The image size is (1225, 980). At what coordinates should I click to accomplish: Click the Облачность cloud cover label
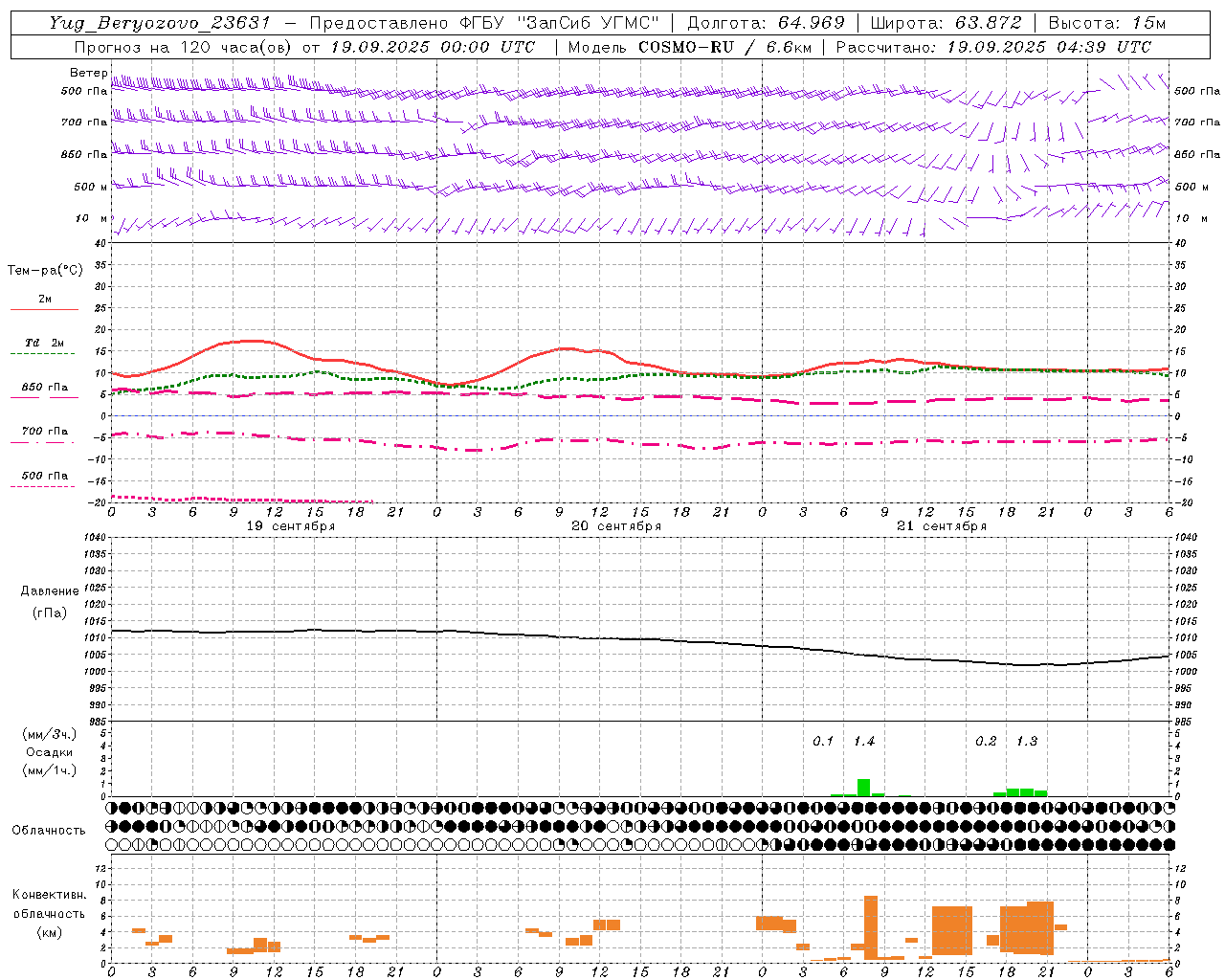click(49, 830)
